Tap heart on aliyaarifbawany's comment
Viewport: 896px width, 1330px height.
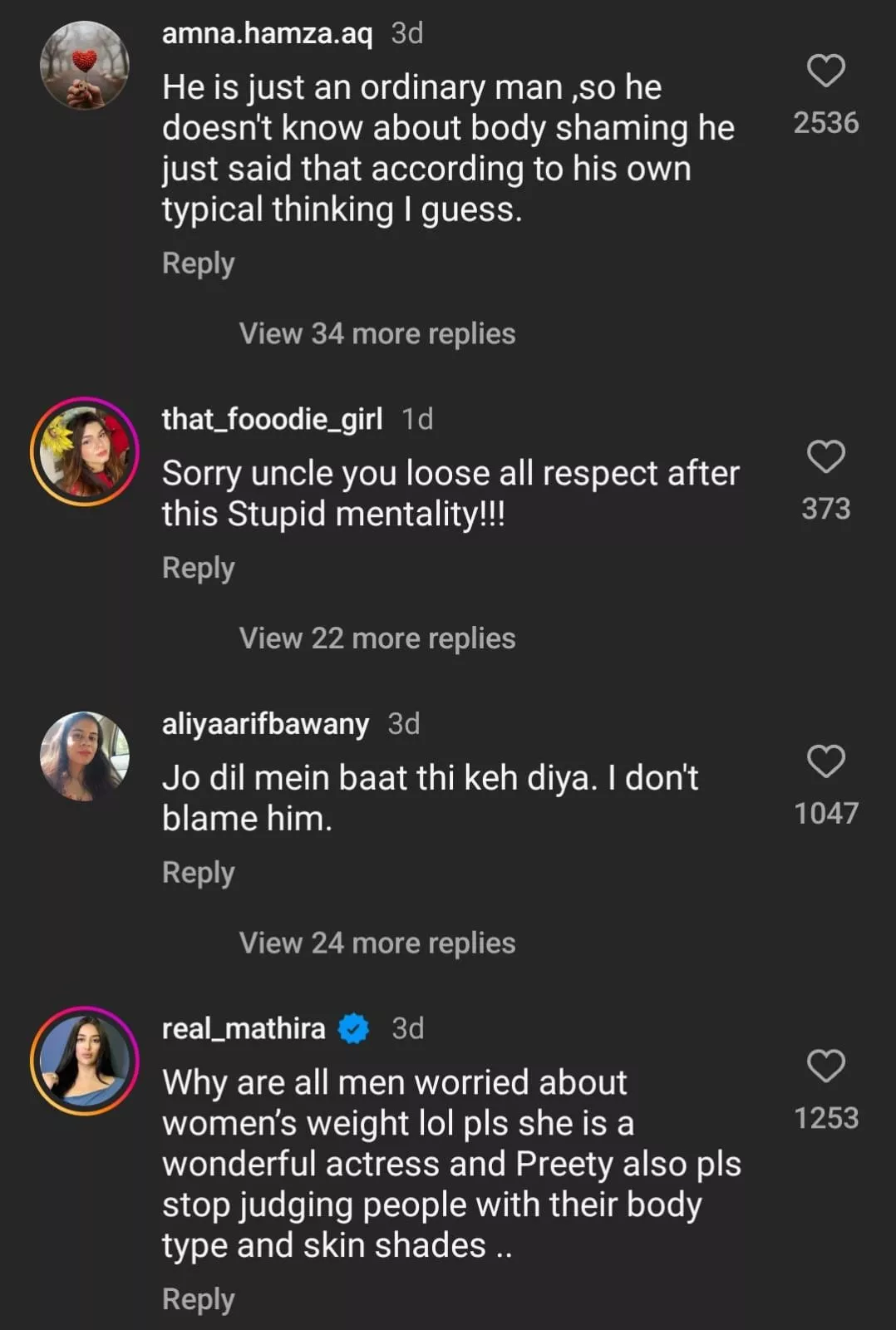[x=825, y=761]
